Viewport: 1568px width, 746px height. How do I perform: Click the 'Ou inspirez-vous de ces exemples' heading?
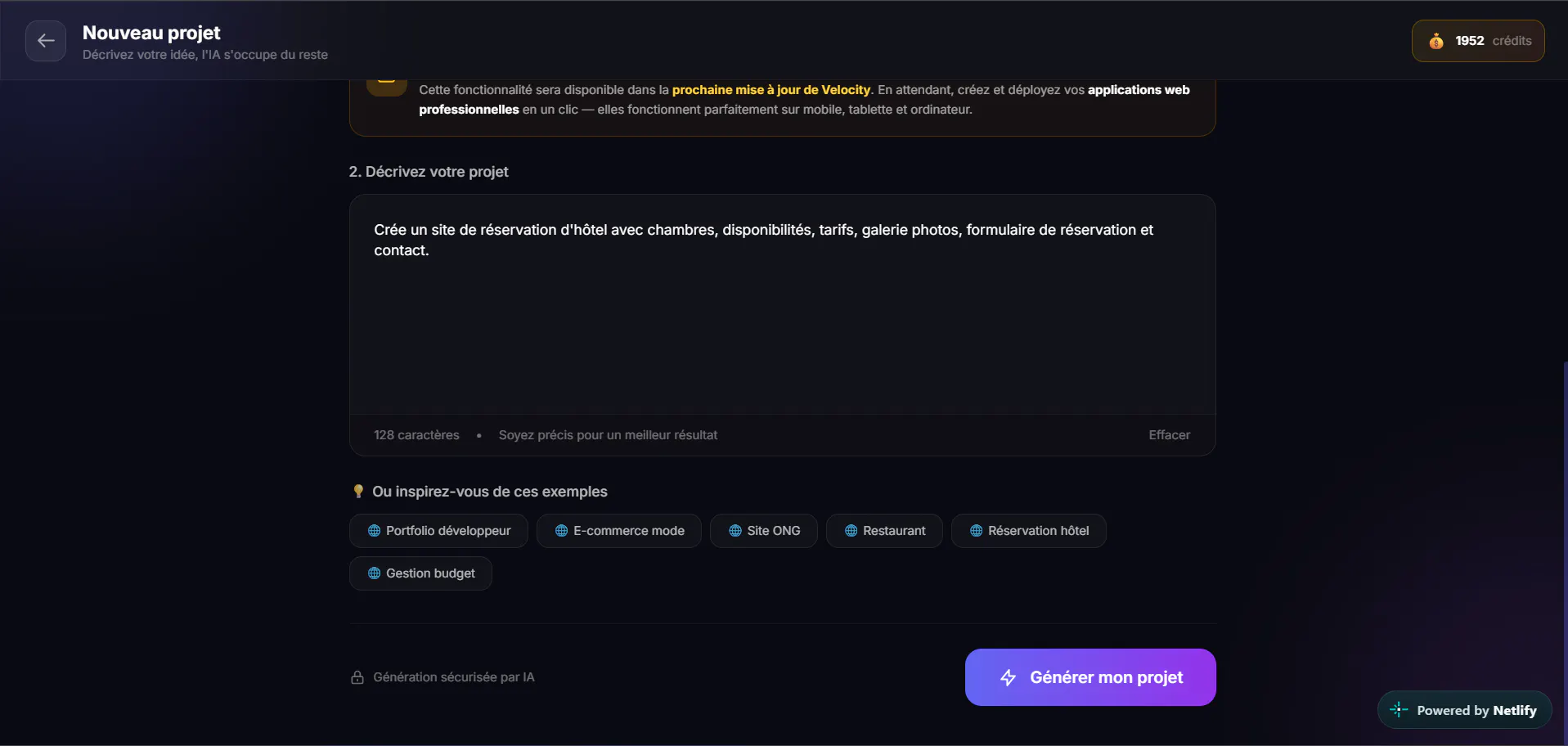click(490, 492)
